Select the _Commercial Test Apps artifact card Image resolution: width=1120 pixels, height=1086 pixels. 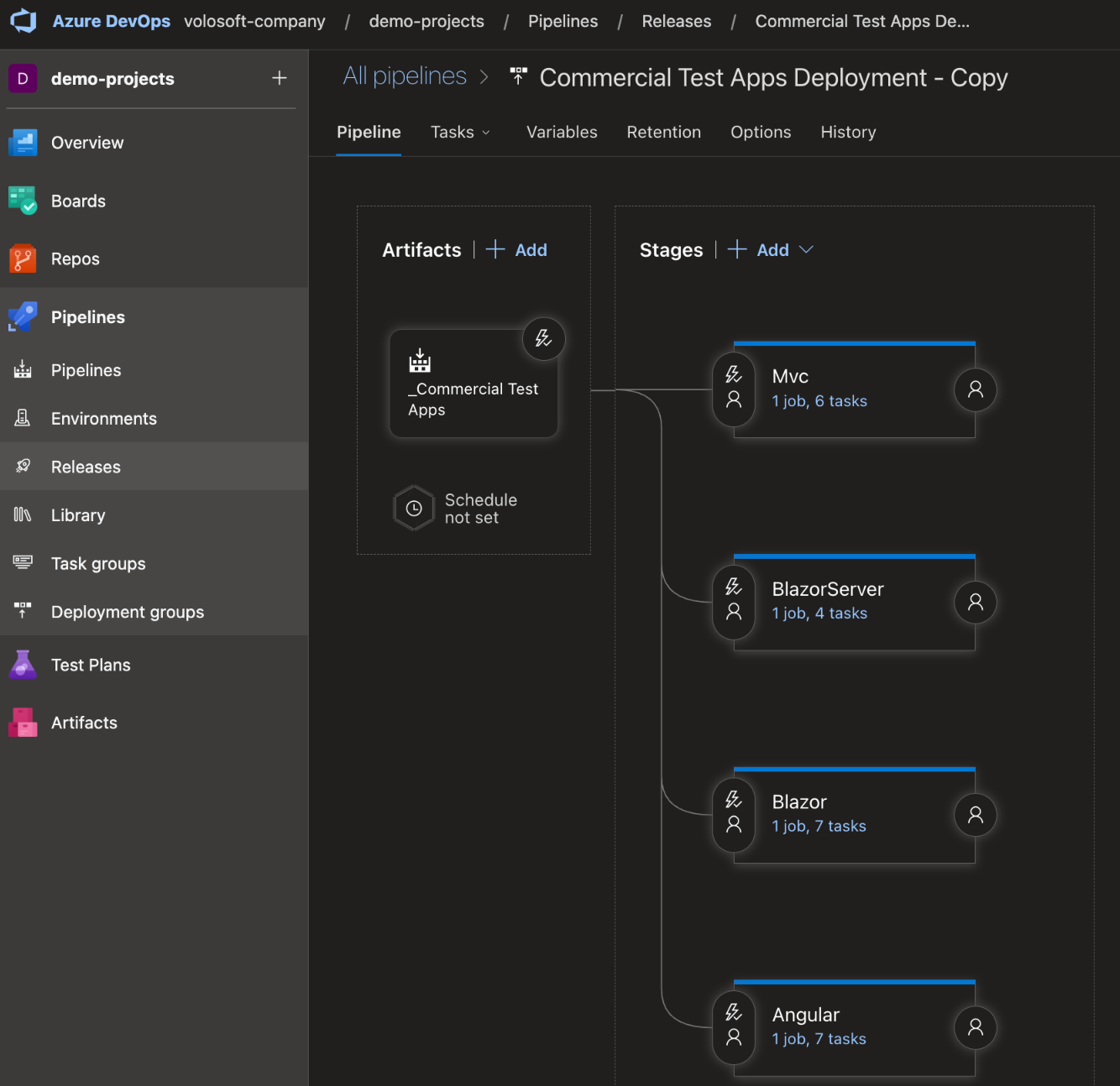474,384
